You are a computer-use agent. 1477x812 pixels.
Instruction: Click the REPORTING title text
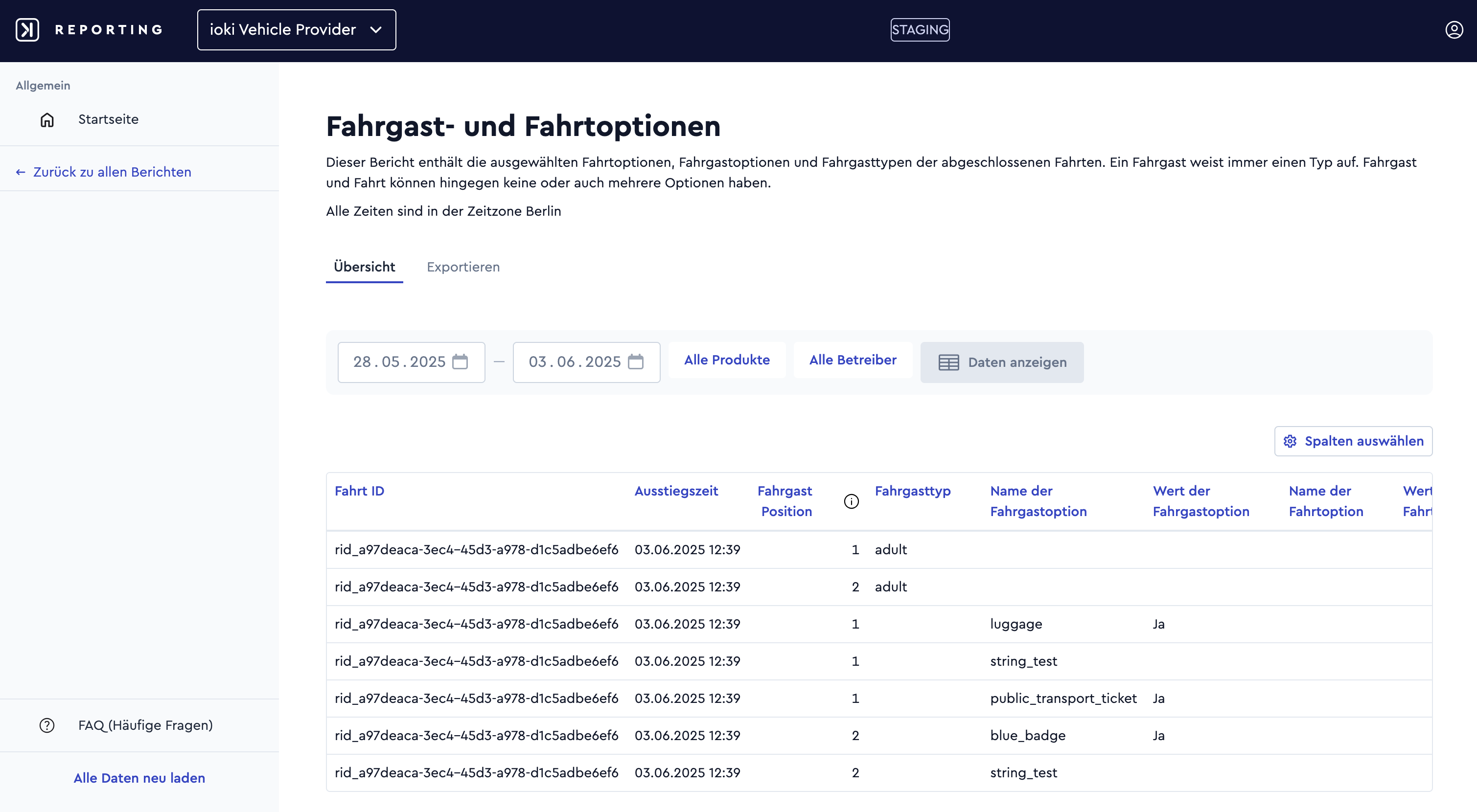click(109, 30)
